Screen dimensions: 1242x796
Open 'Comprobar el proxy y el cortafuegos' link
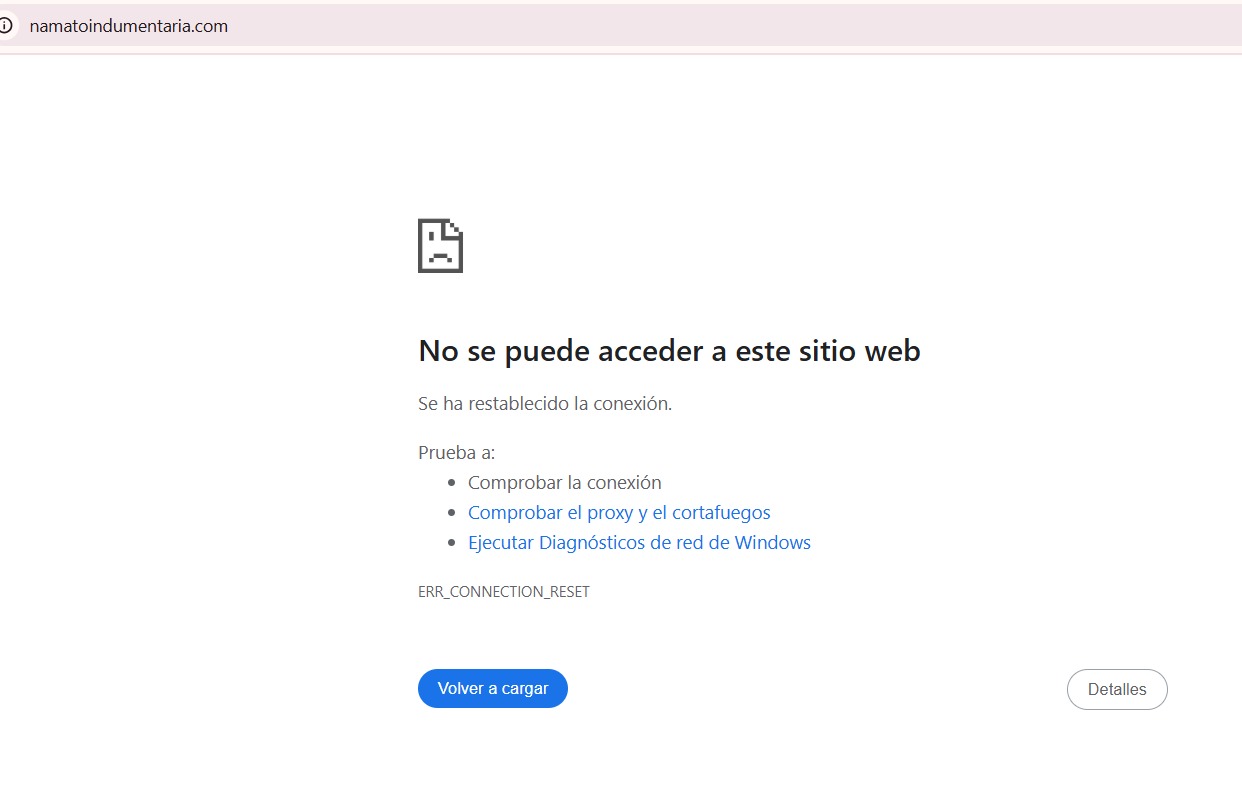point(619,512)
